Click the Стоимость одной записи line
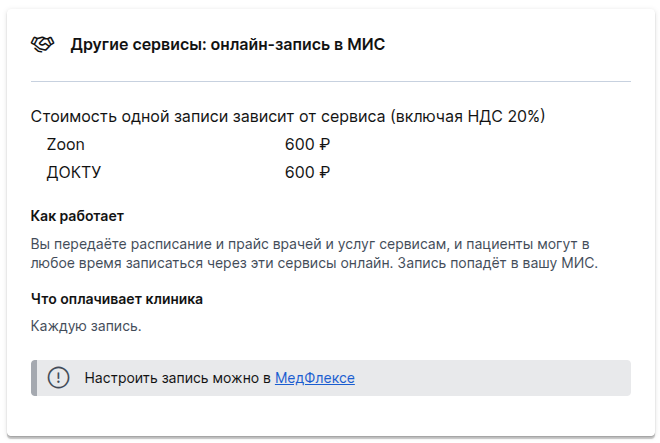This screenshot has width=660, height=443. coord(288,116)
